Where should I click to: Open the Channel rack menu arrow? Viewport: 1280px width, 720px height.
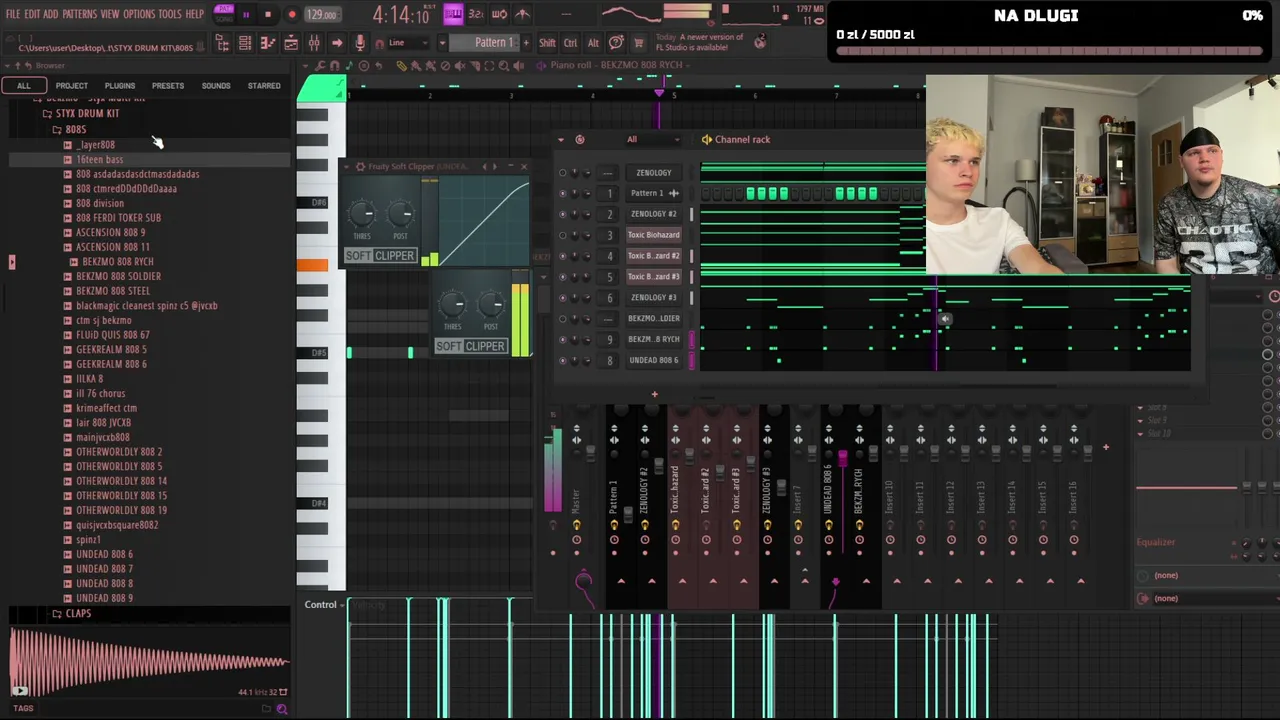[x=561, y=140]
